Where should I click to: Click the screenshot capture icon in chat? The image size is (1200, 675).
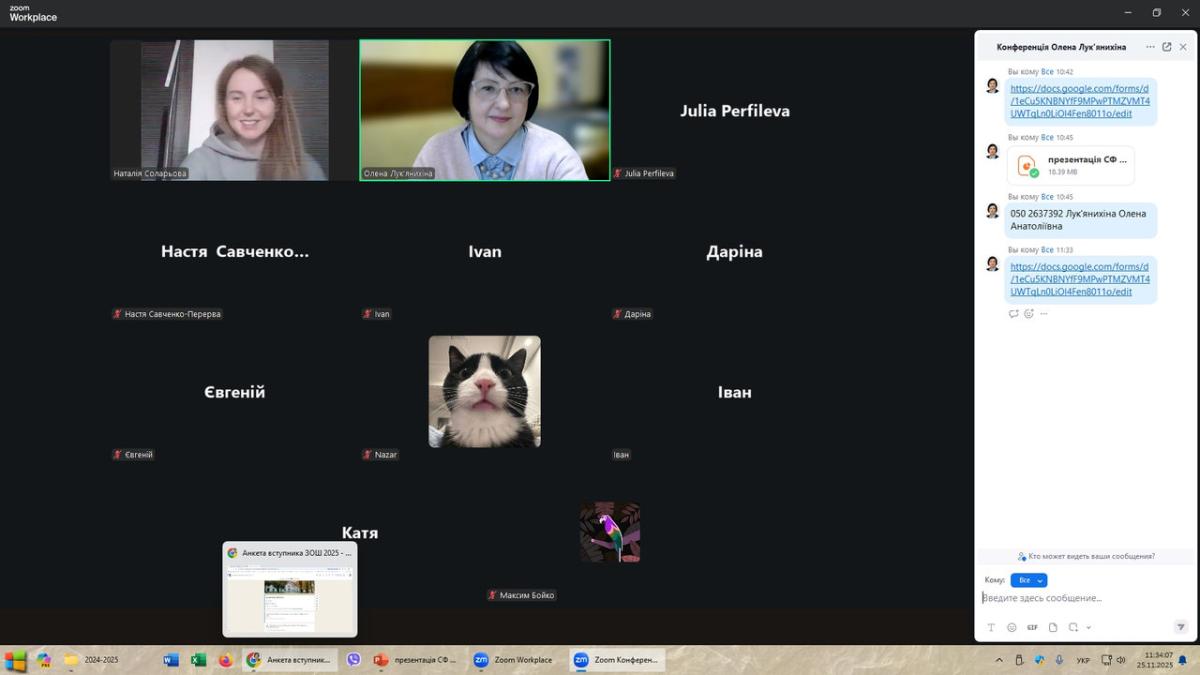(x=1073, y=627)
